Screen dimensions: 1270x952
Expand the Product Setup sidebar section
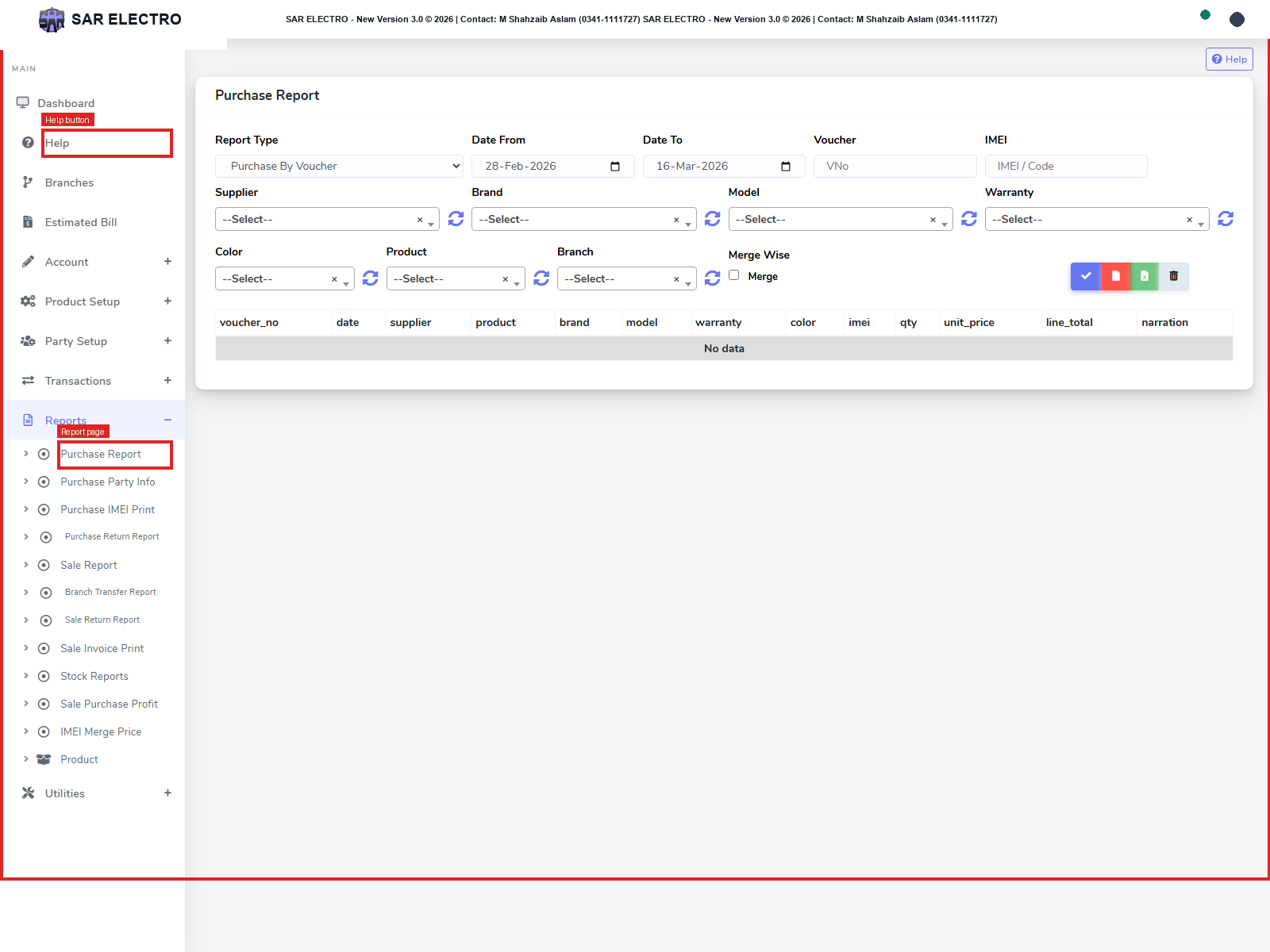click(95, 301)
